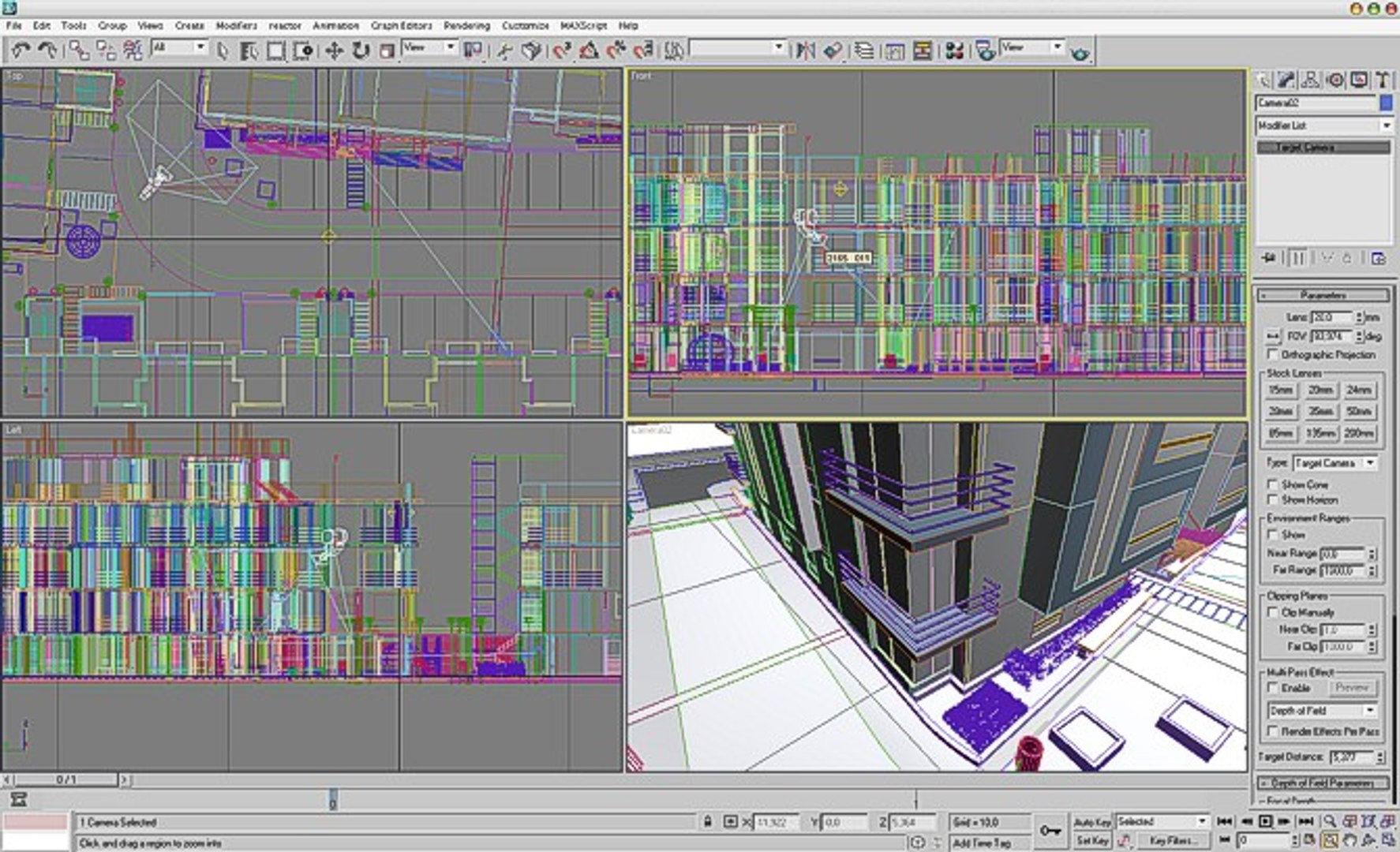The width and height of the screenshot is (1400, 852).
Task: Enable Orthographic Projection checkbox
Action: pos(1272,355)
